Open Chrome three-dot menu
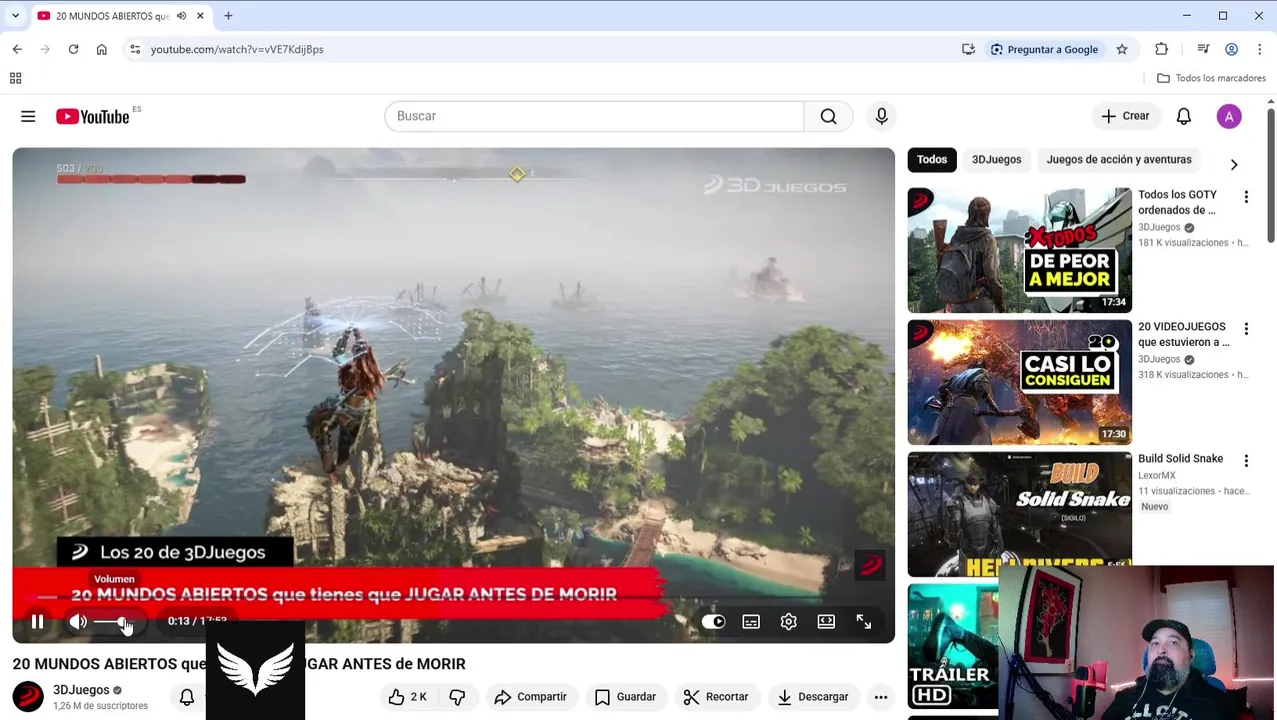The height and width of the screenshot is (720, 1277). tap(1259, 49)
